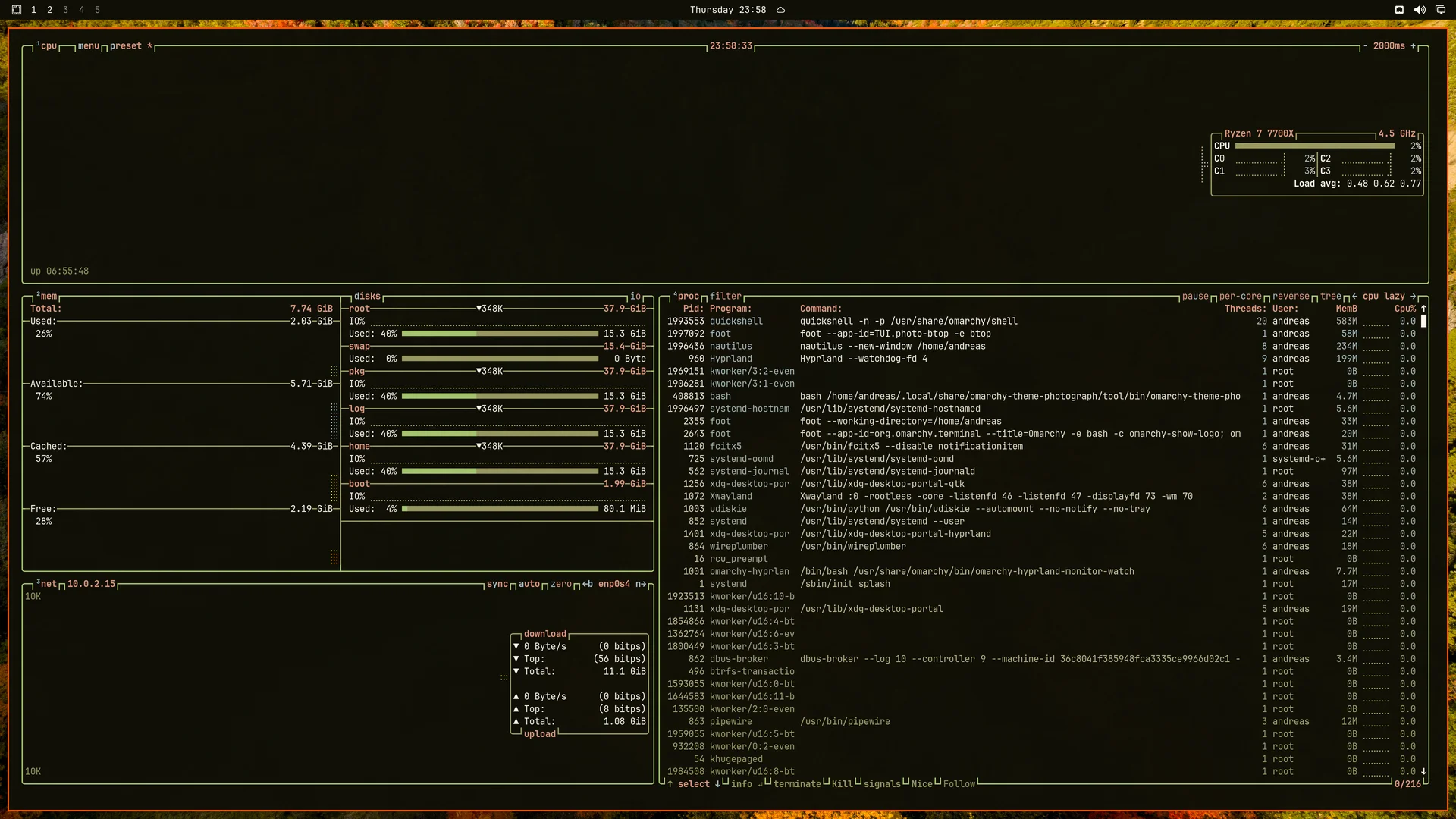Image resolution: width=1456 pixels, height=819 pixels.
Task: Click the right arrow after cpu lazy sorting
Action: point(1413,297)
